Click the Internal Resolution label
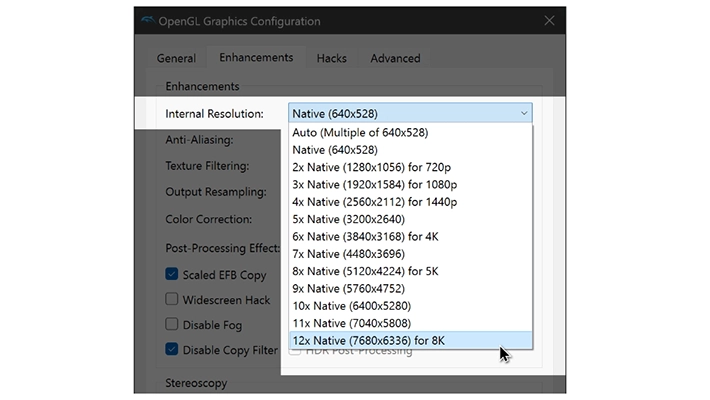This screenshot has width=710, height=400. pos(214,114)
